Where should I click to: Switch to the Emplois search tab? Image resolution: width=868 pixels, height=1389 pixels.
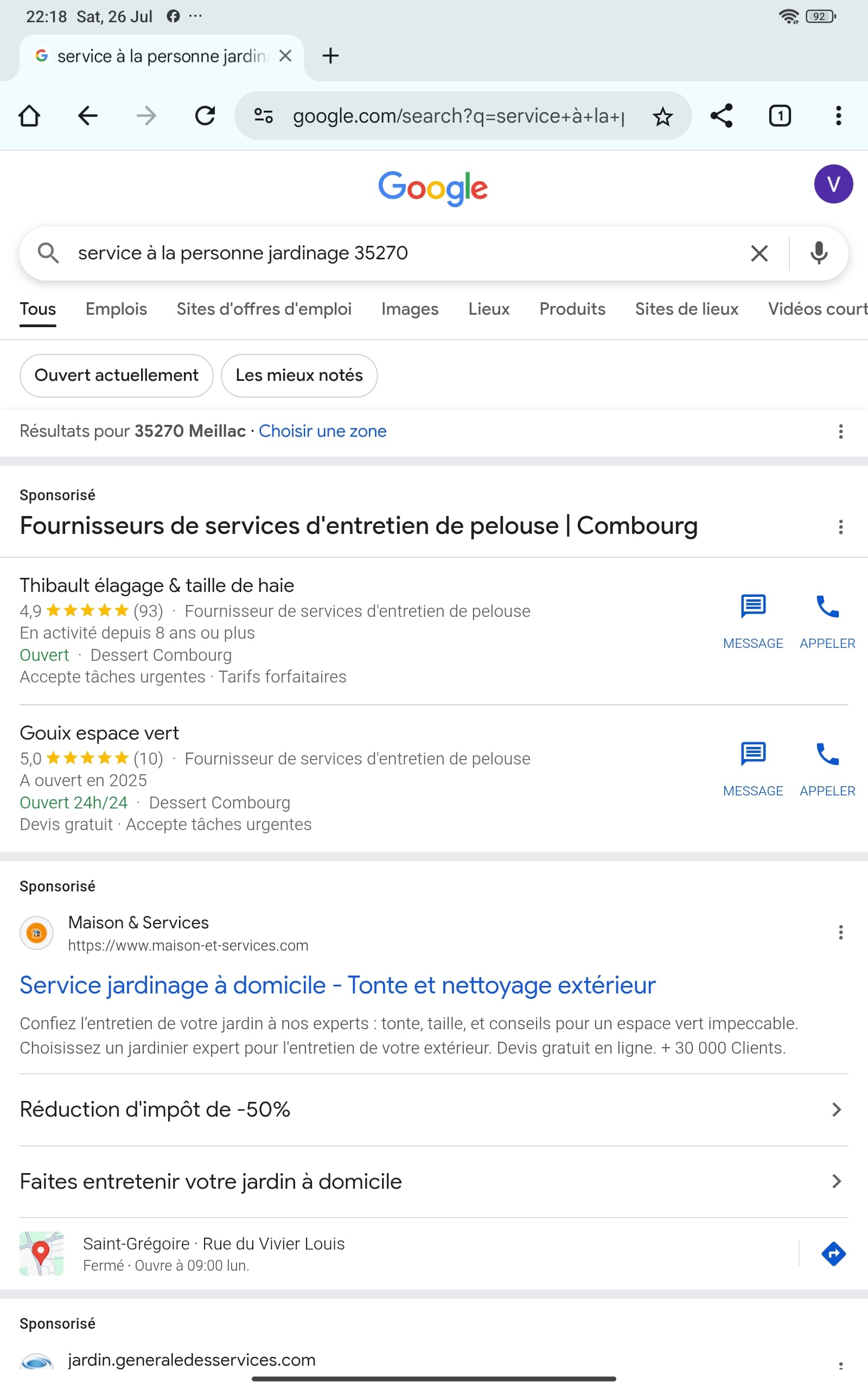point(116,309)
